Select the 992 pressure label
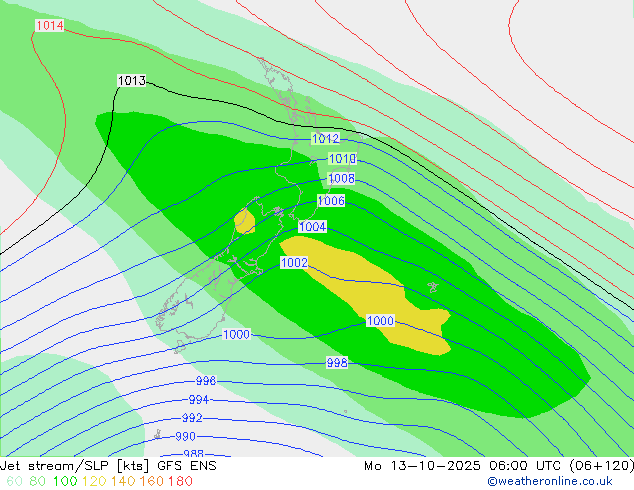 click(x=192, y=418)
